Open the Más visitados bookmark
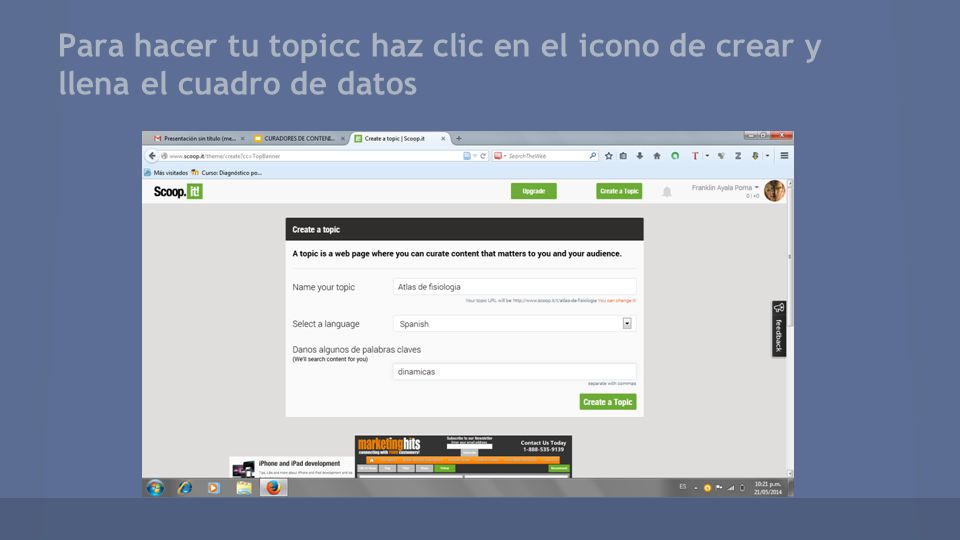 (x=166, y=173)
